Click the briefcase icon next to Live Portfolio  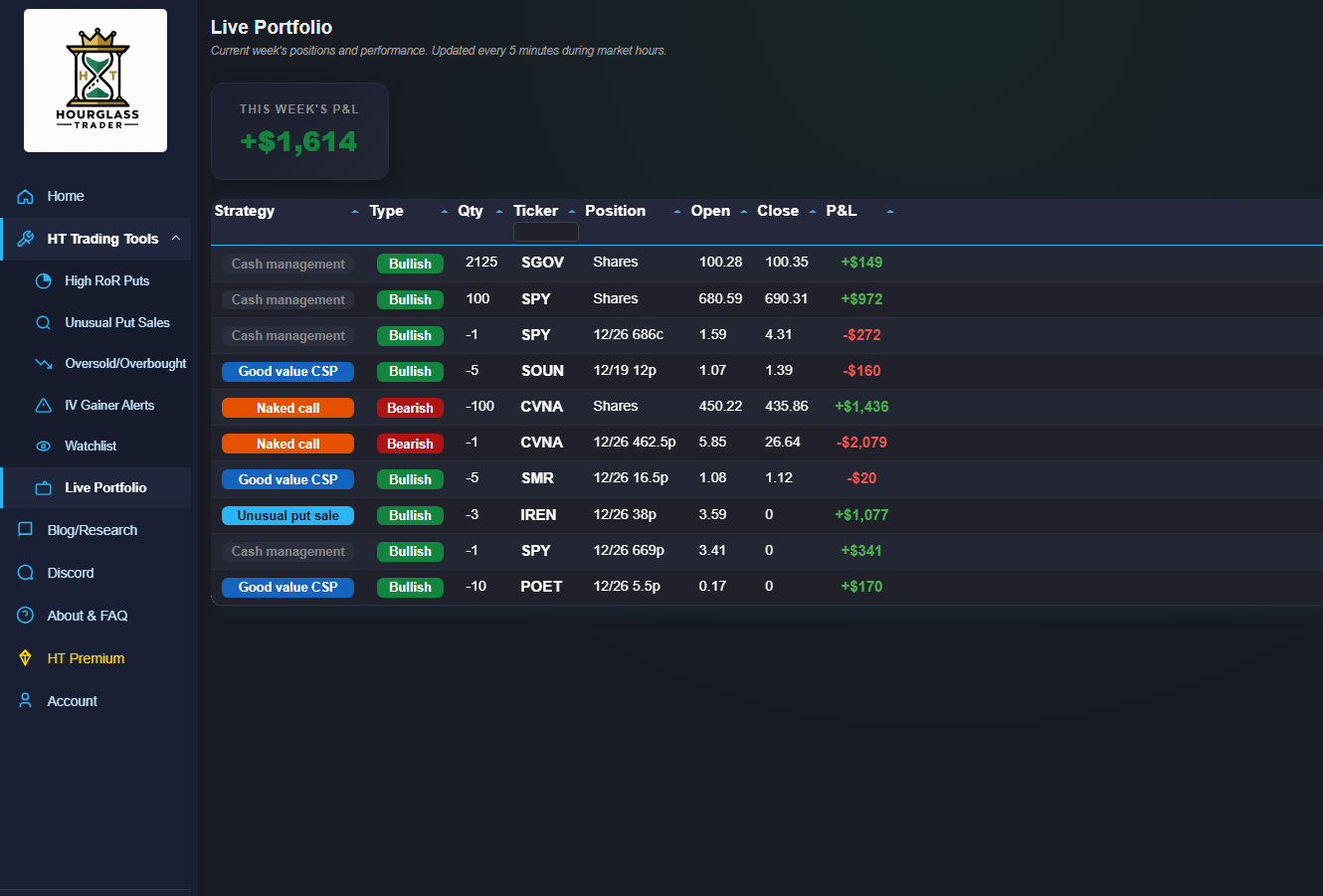[44, 487]
